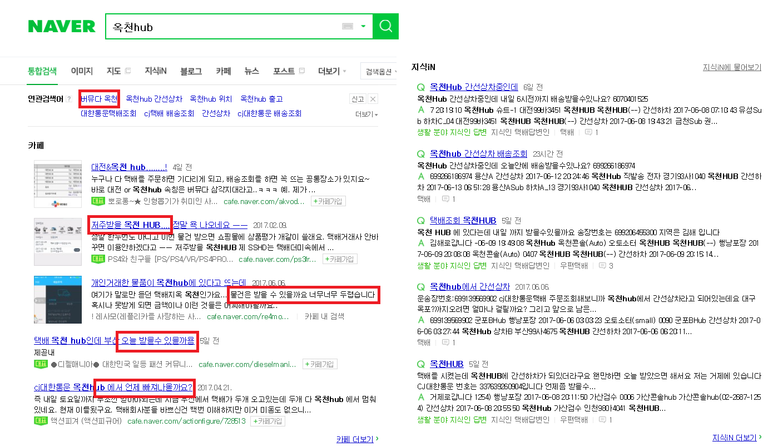Click 지식iN에 물어보기 link
768x447 pixels.
point(732,67)
